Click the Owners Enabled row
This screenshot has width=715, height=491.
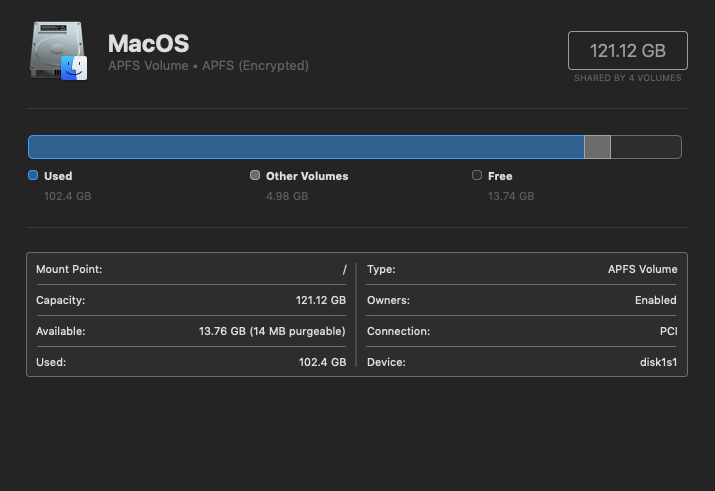[x=521, y=300]
